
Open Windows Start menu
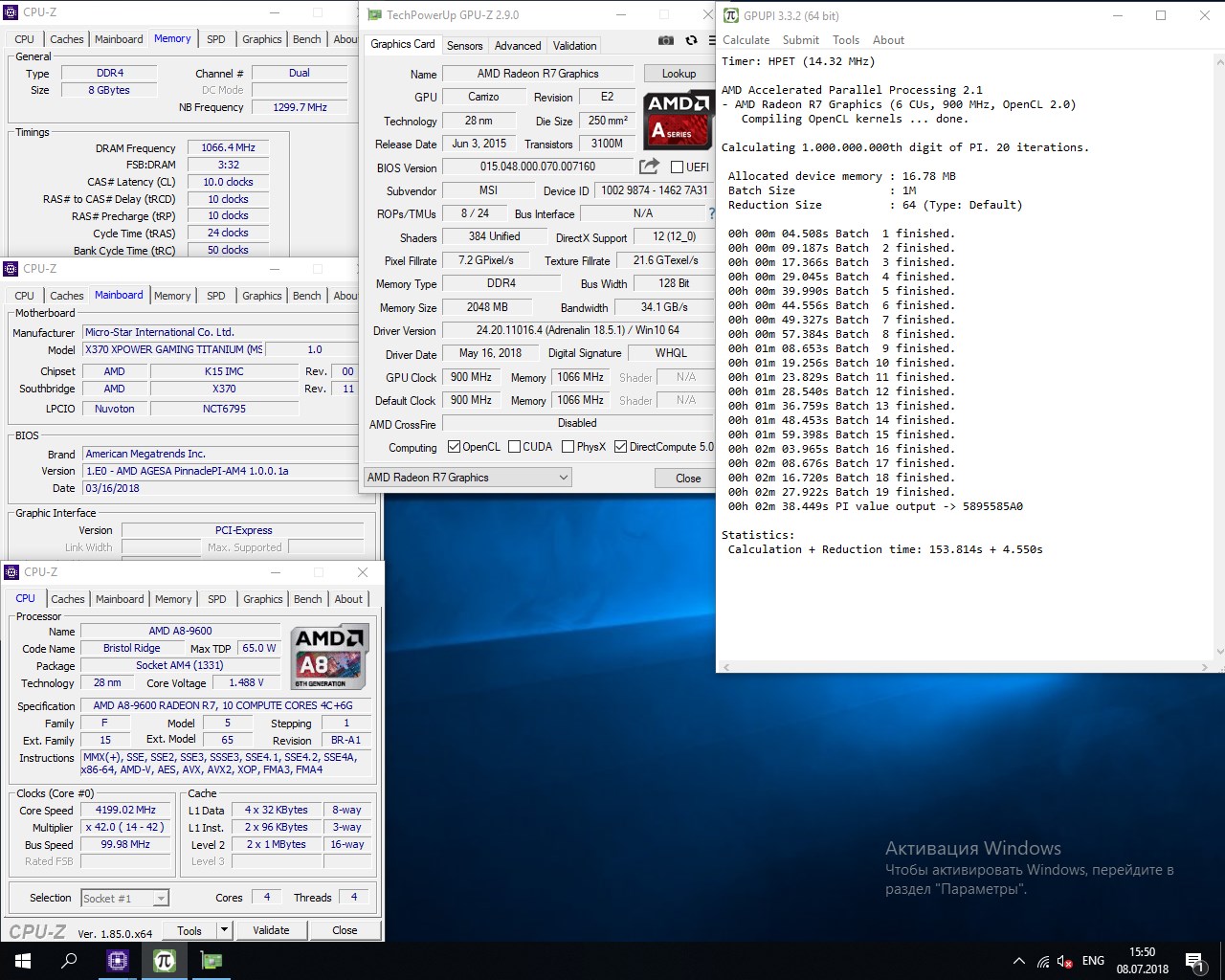click(23, 961)
